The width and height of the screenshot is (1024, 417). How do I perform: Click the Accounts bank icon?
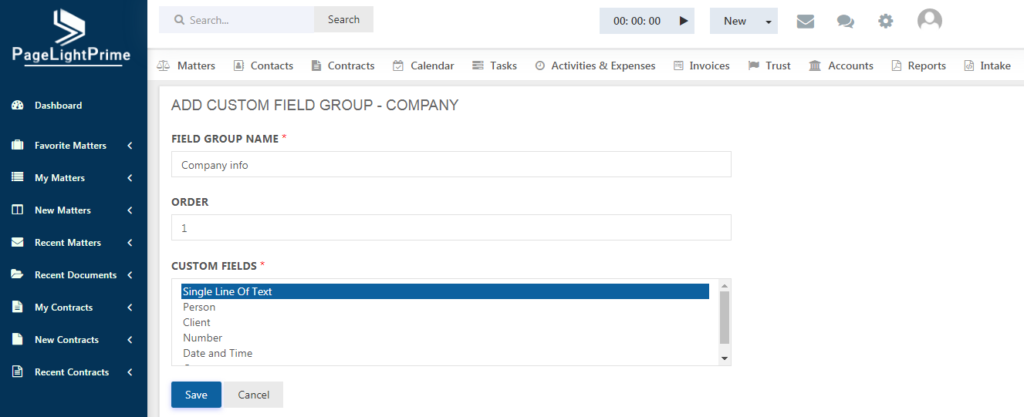pyautogui.click(x=814, y=66)
